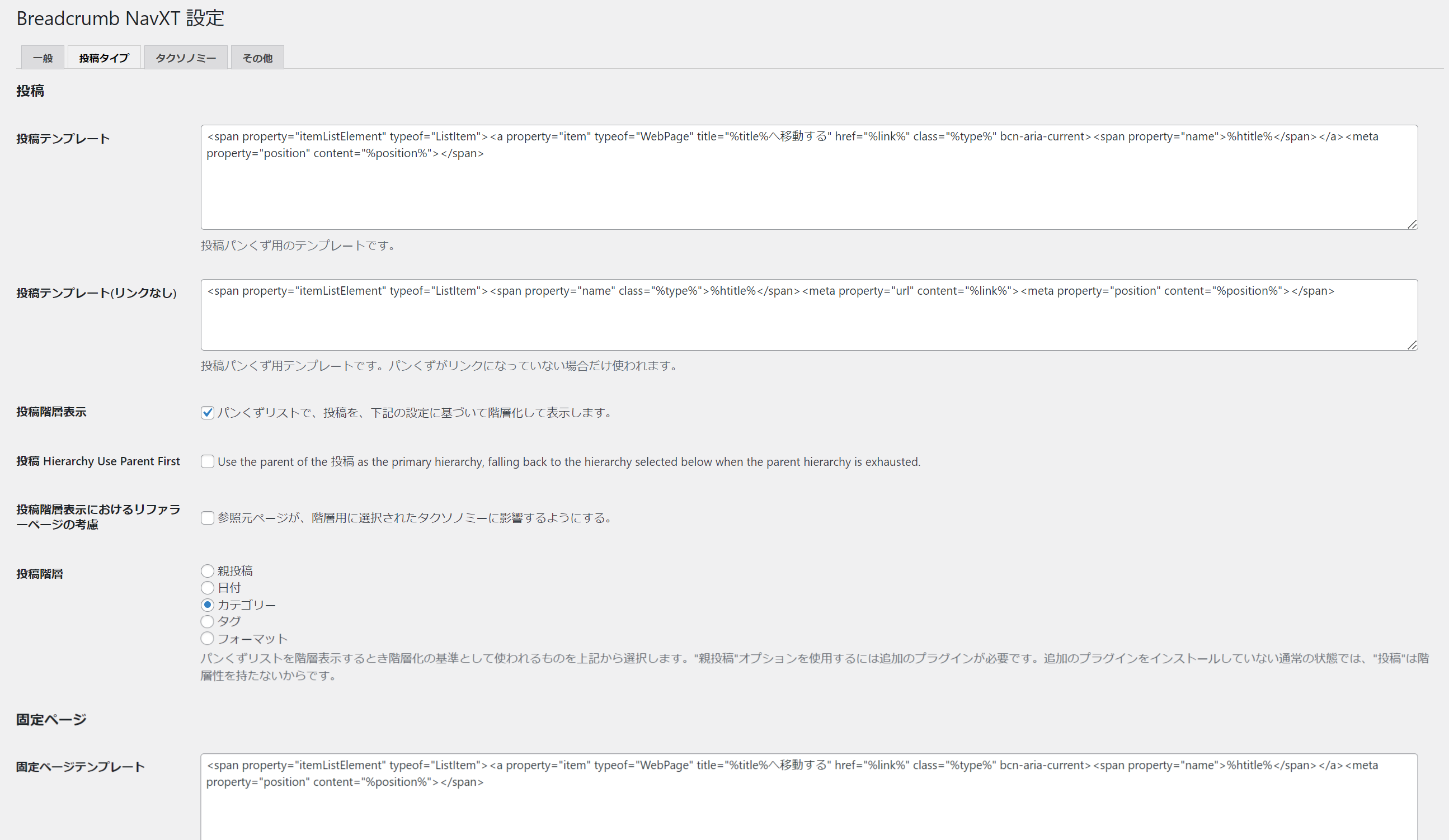The width and height of the screenshot is (1449, 840).
Task: Choose the タグ radio option
Action: pos(208,621)
